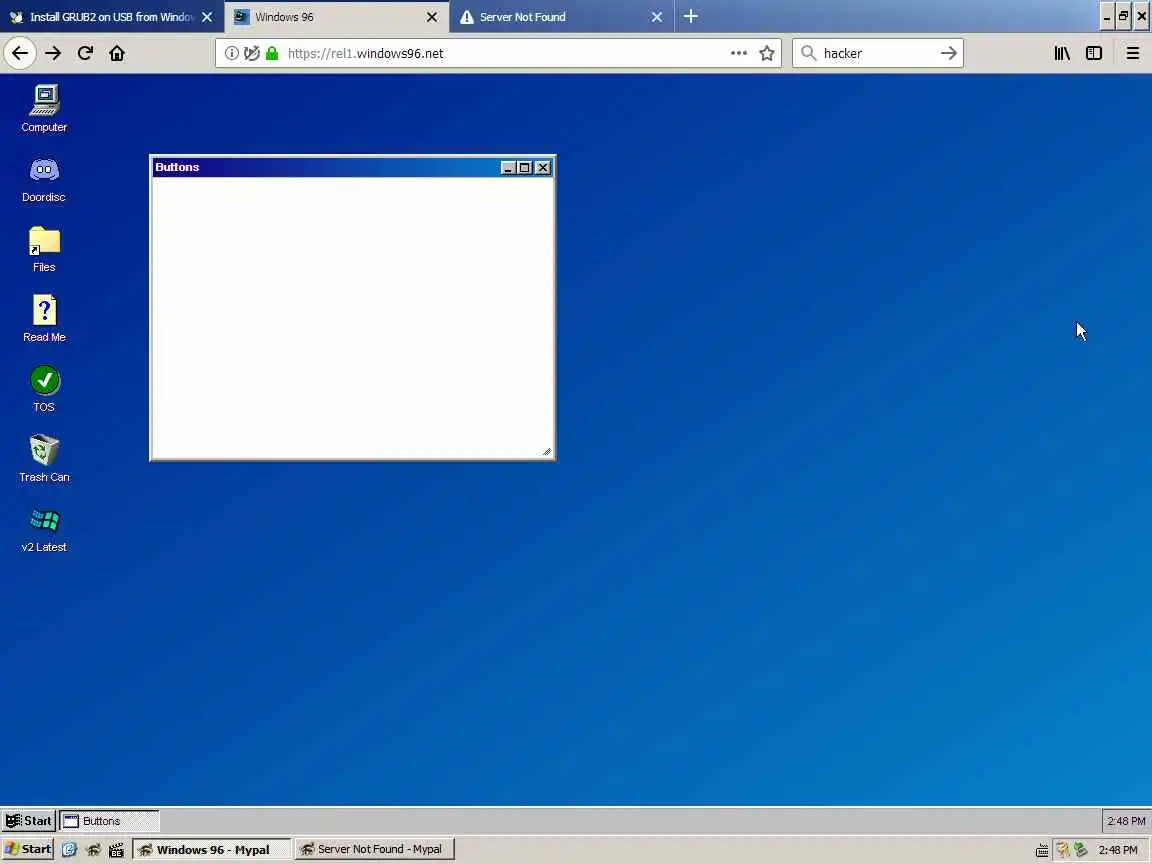Image resolution: width=1152 pixels, height=864 pixels.
Task: Go back in browser history
Action: (20, 53)
